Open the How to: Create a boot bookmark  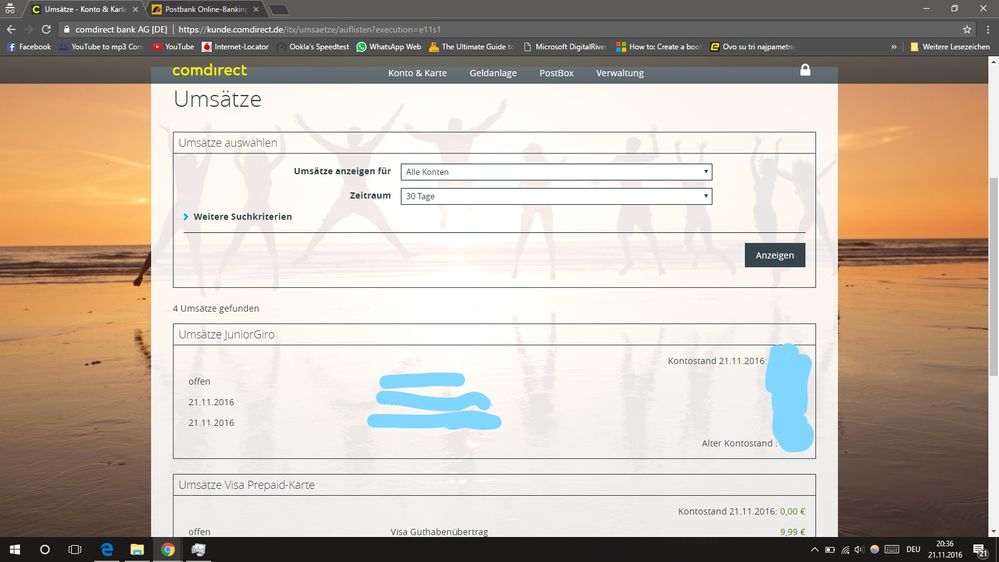[x=658, y=47]
